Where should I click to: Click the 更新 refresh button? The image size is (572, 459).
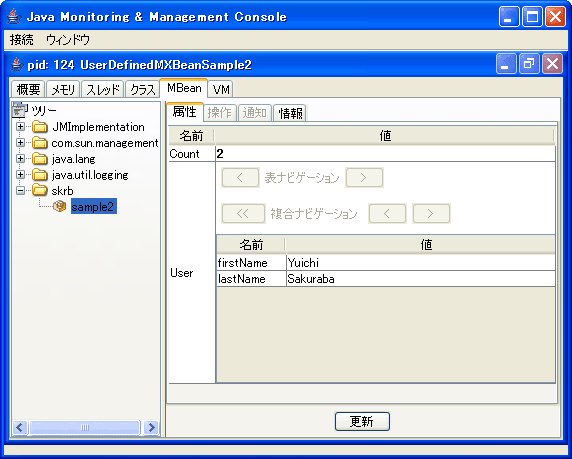click(x=362, y=421)
